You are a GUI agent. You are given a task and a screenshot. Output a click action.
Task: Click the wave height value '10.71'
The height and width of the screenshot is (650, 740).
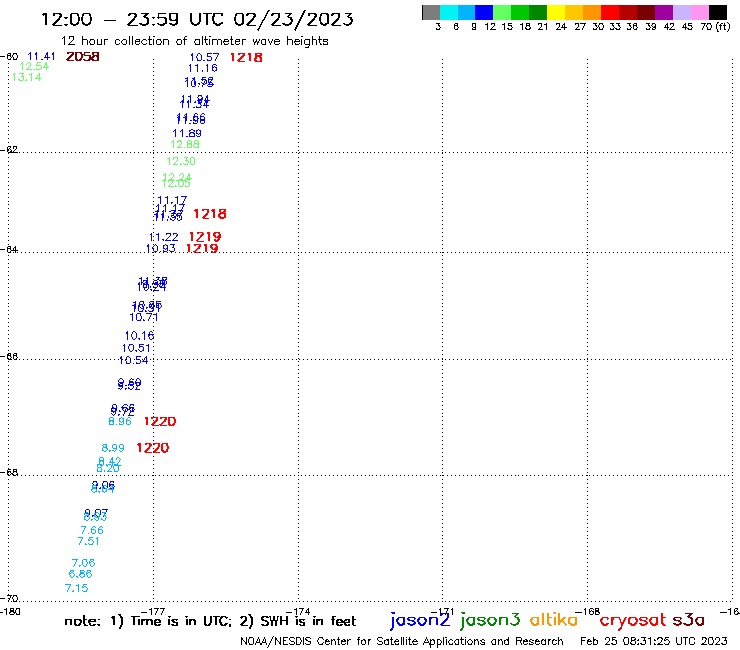pyautogui.click(x=144, y=317)
